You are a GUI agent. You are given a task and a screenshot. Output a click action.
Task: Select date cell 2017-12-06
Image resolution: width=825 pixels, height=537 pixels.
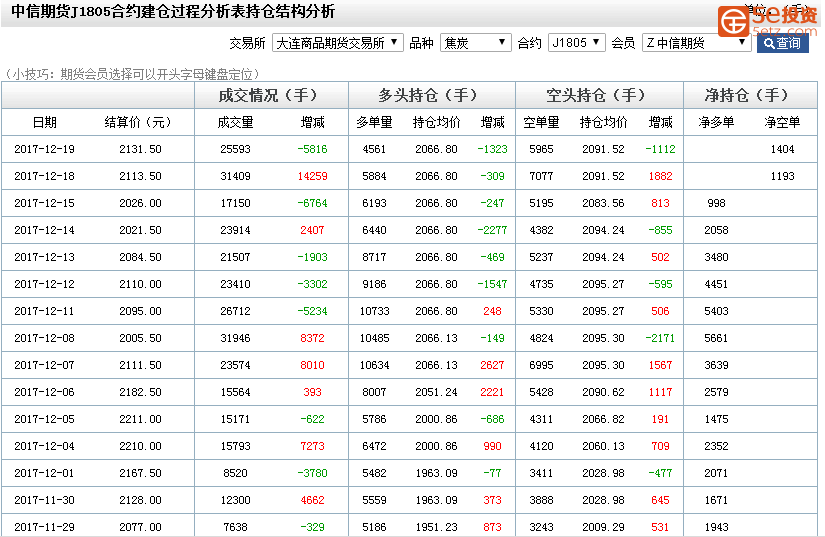pyautogui.click(x=44, y=392)
